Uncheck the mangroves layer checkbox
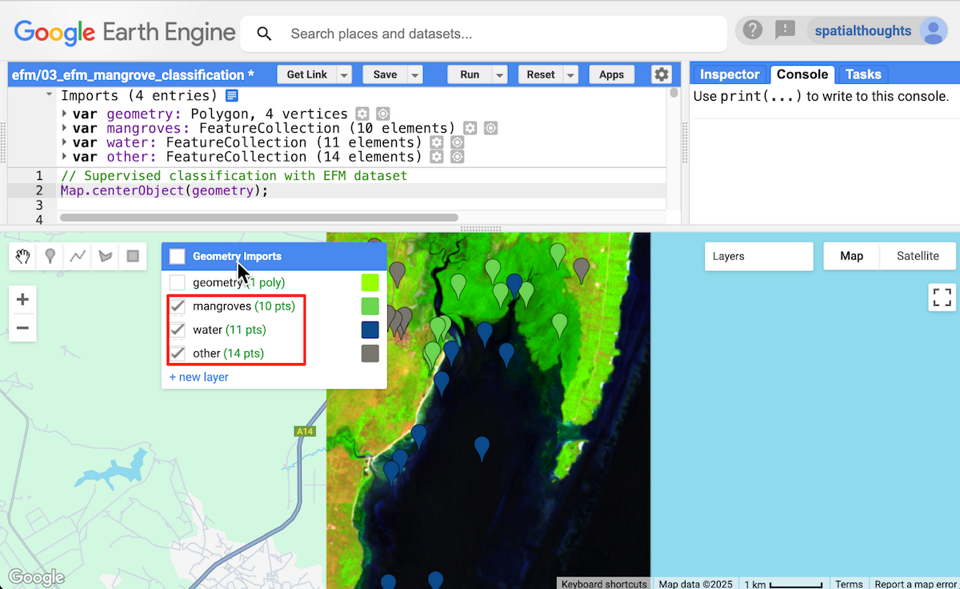960x589 pixels. [x=177, y=306]
